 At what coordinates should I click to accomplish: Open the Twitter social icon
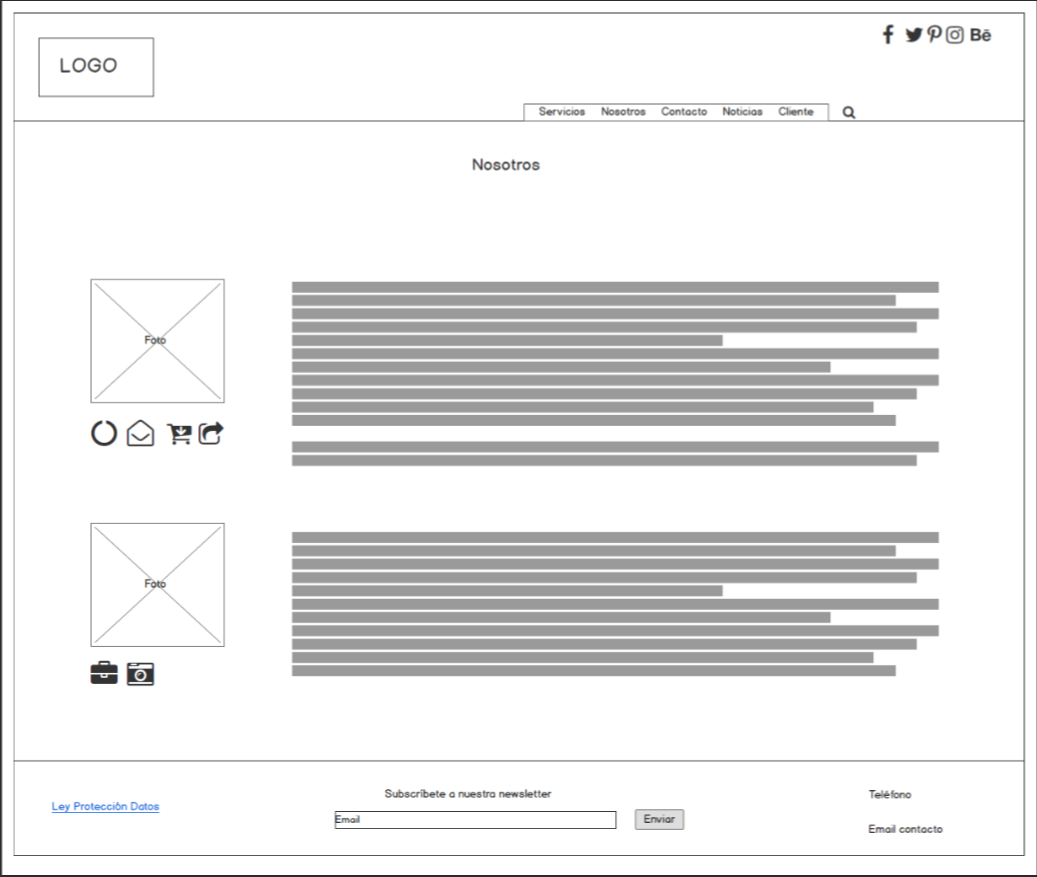[914, 35]
